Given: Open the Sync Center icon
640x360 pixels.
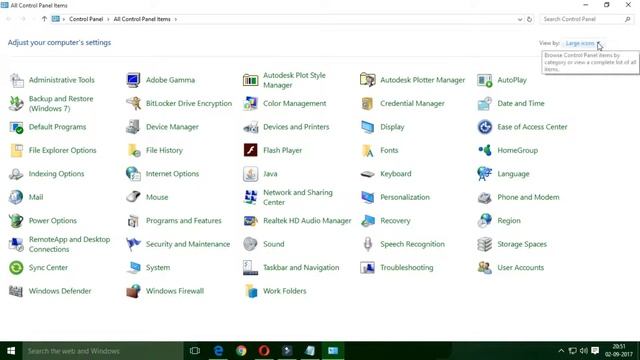Looking at the screenshot, I should point(17,268).
